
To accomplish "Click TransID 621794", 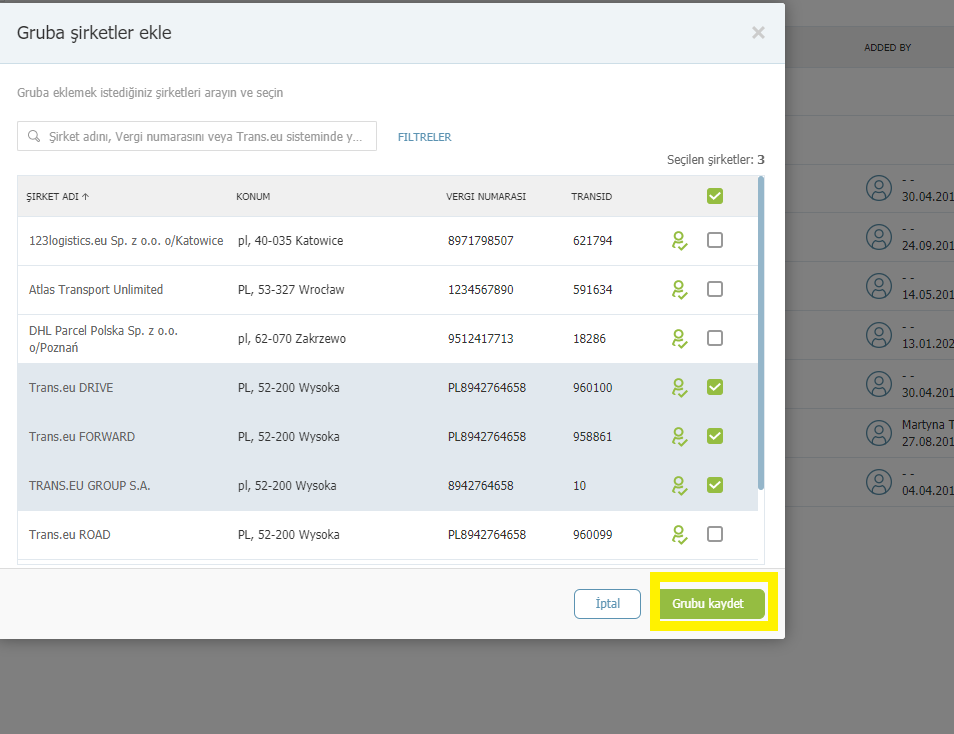I will [x=593, y=241].
